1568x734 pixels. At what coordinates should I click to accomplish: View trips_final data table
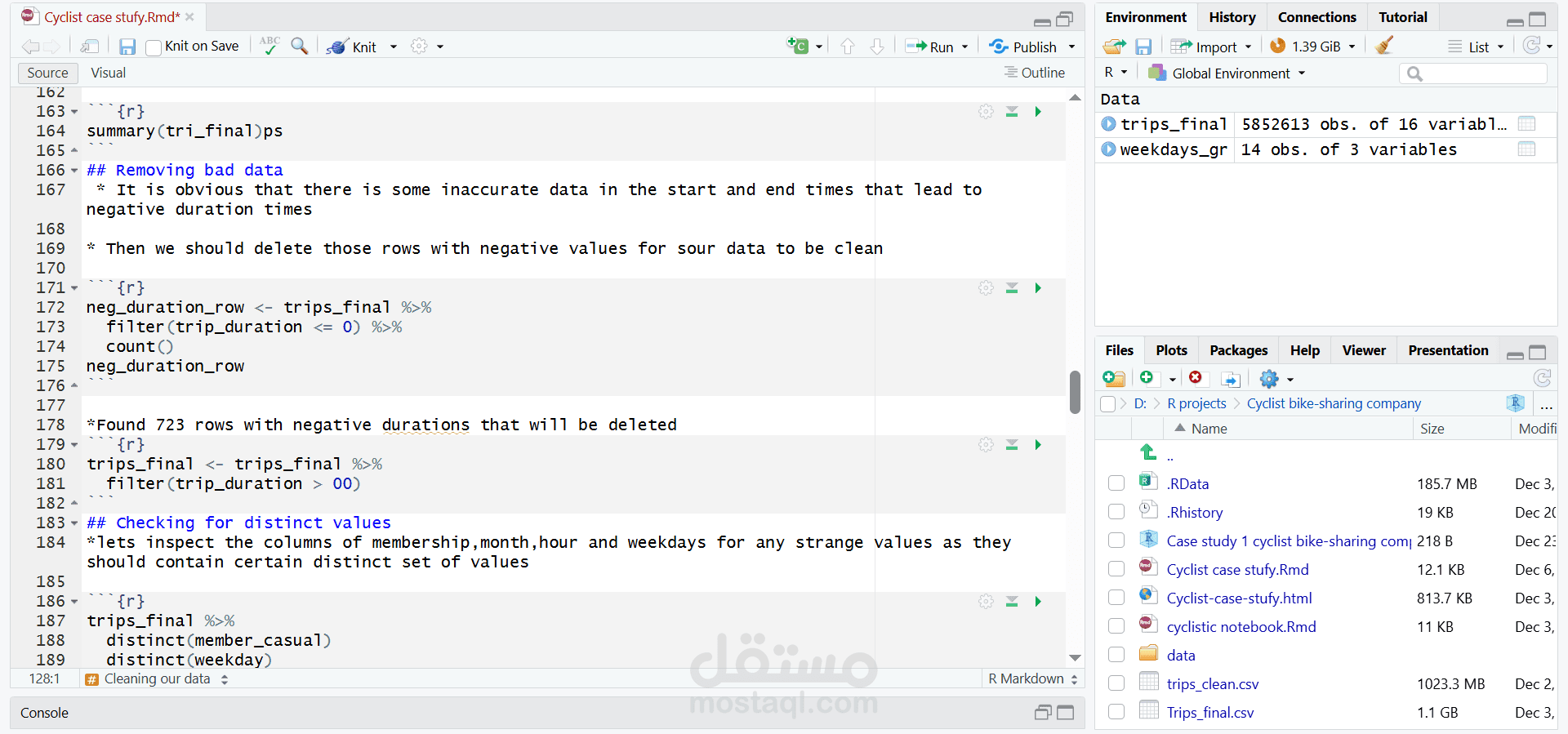pyautogui.click(x=1526, y=124)
